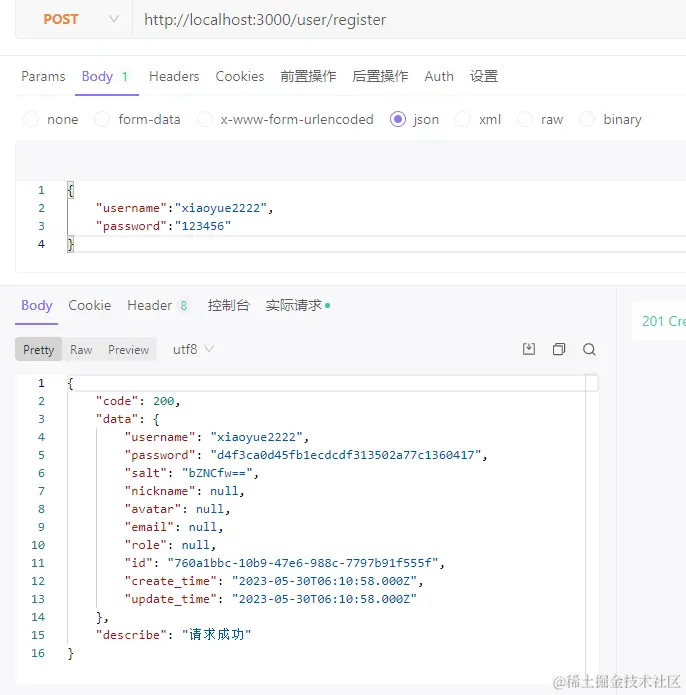Screen dimensions: 686x695
Task: Click the download response icon
Action: coord(529,349)
